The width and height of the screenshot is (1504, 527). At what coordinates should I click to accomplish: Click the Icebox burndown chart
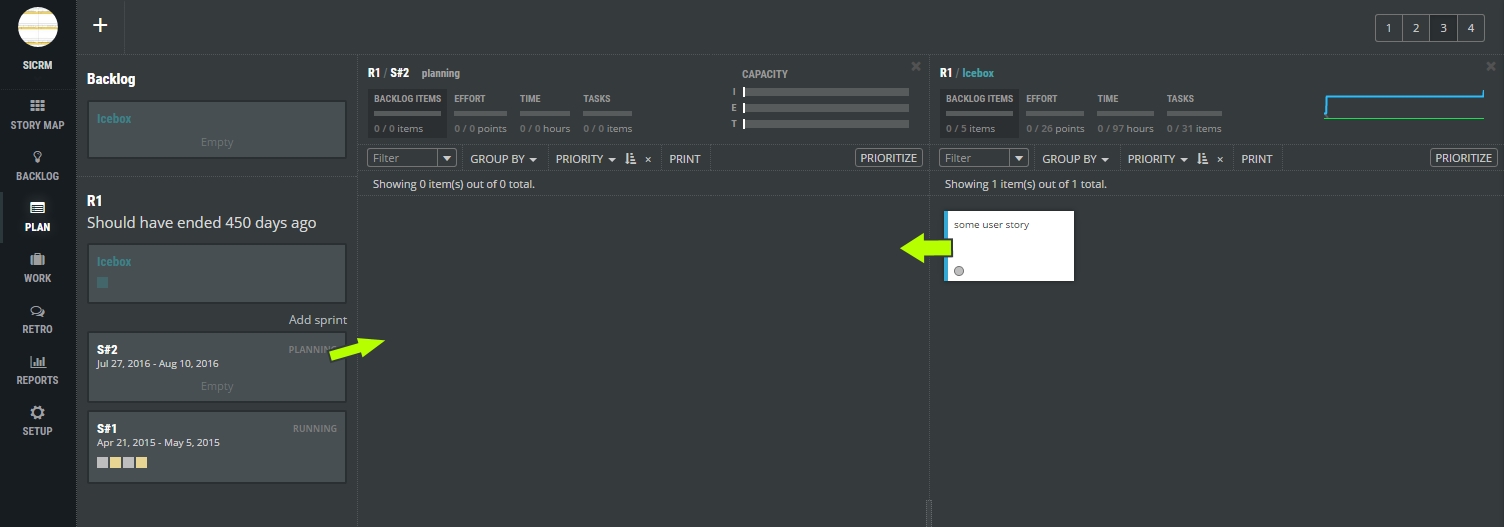(1404, 105)
